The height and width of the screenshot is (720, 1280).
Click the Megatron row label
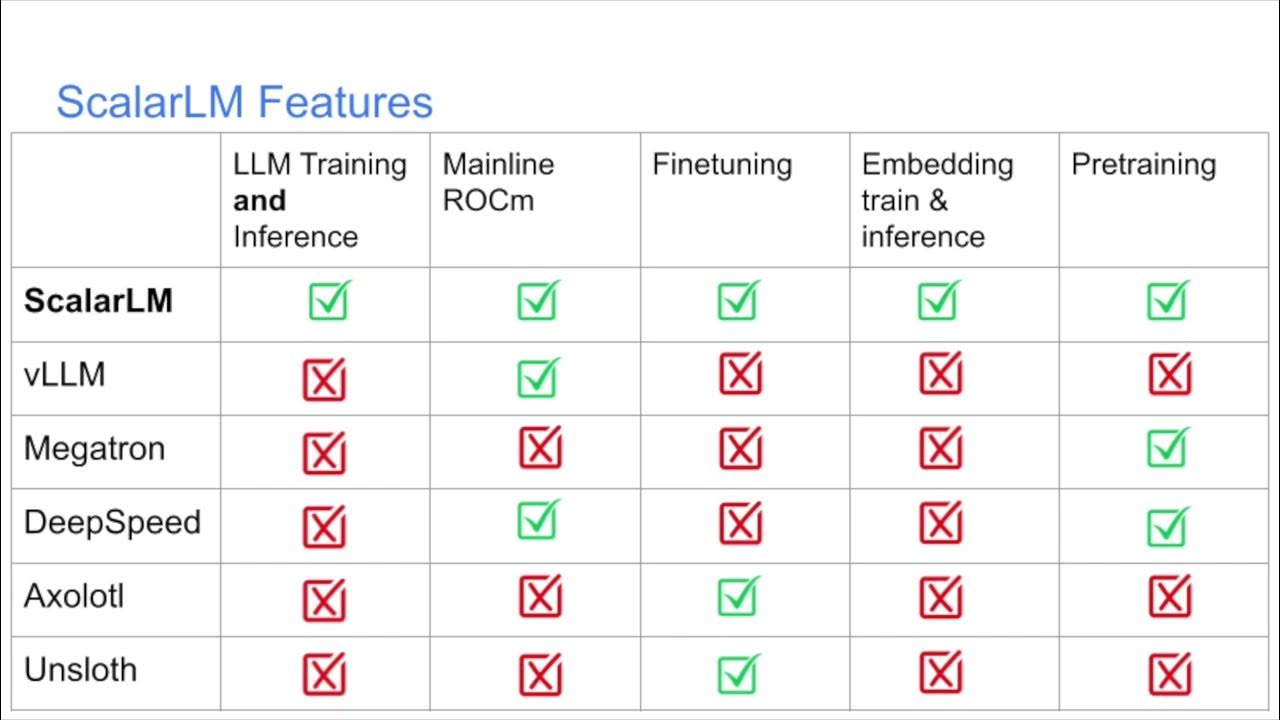click(x=94, y=449)
